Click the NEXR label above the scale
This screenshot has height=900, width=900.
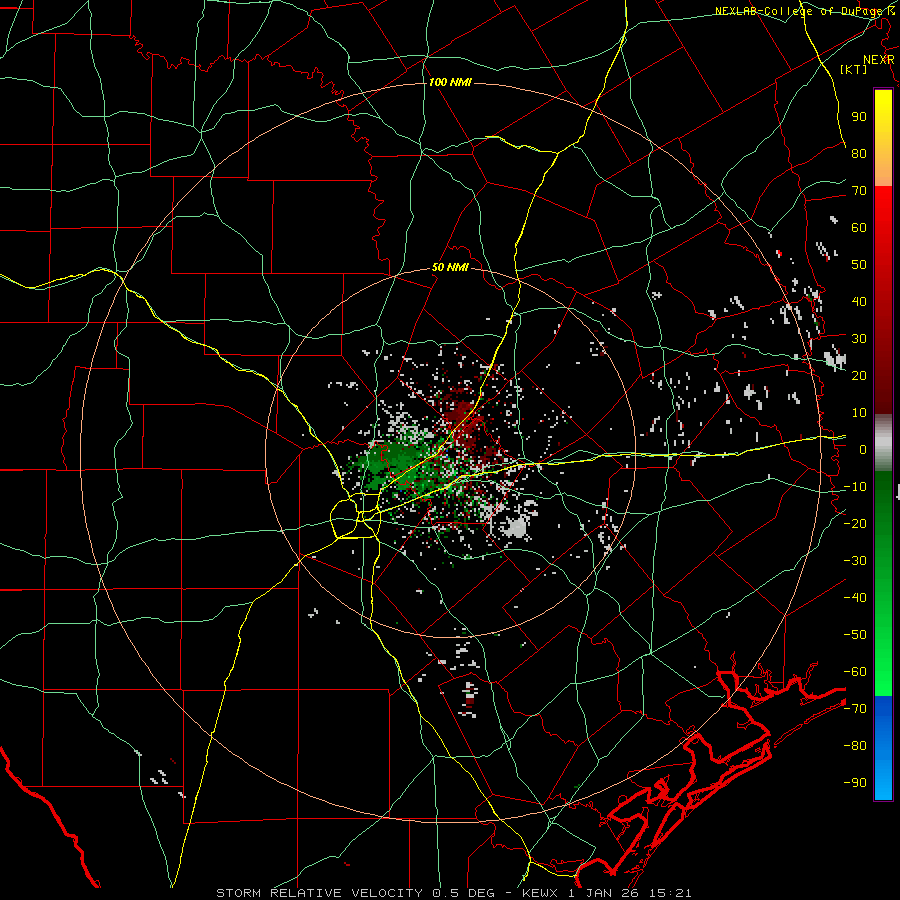[x=879, y=60]
